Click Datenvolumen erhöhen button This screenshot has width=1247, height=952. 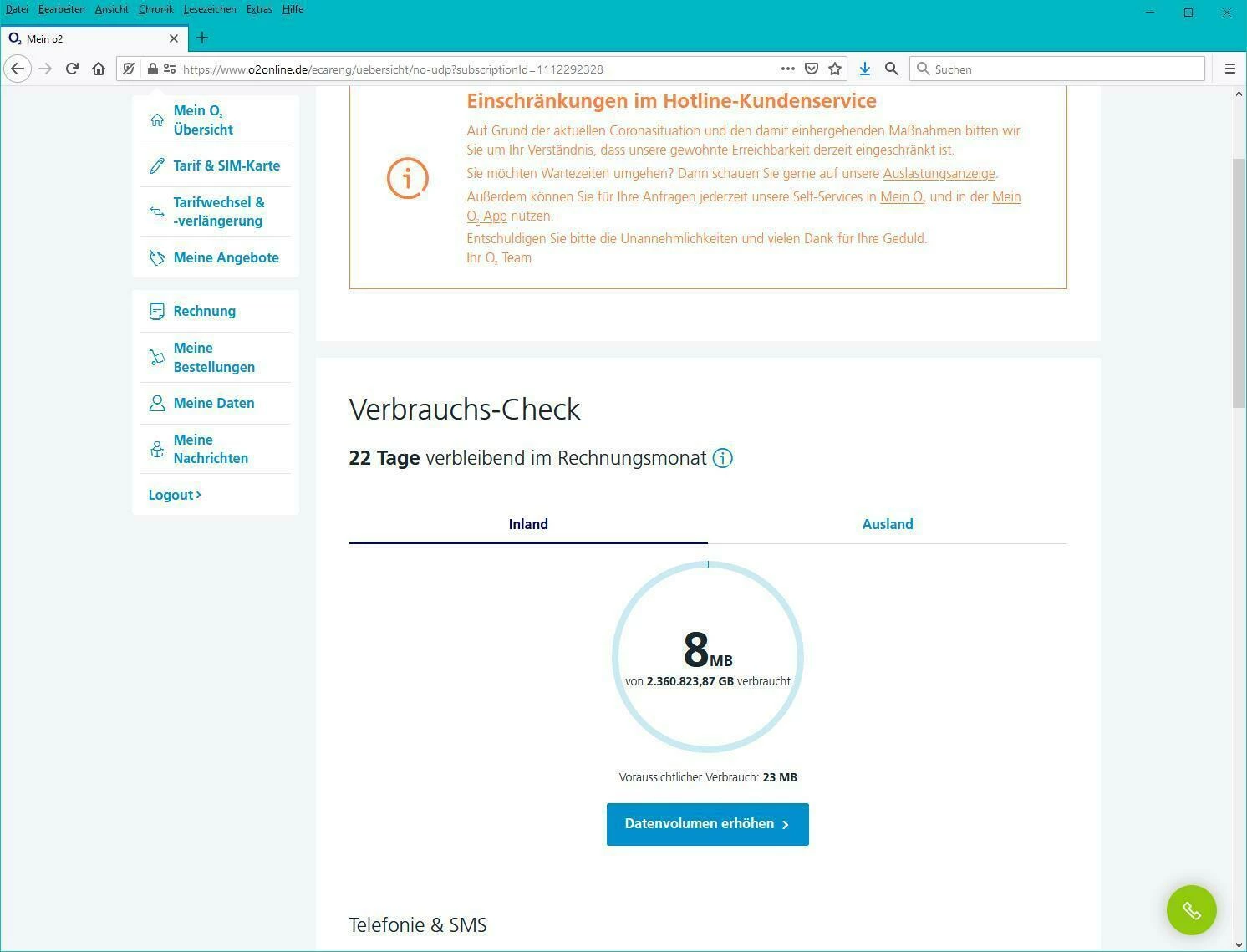(708, 824)
